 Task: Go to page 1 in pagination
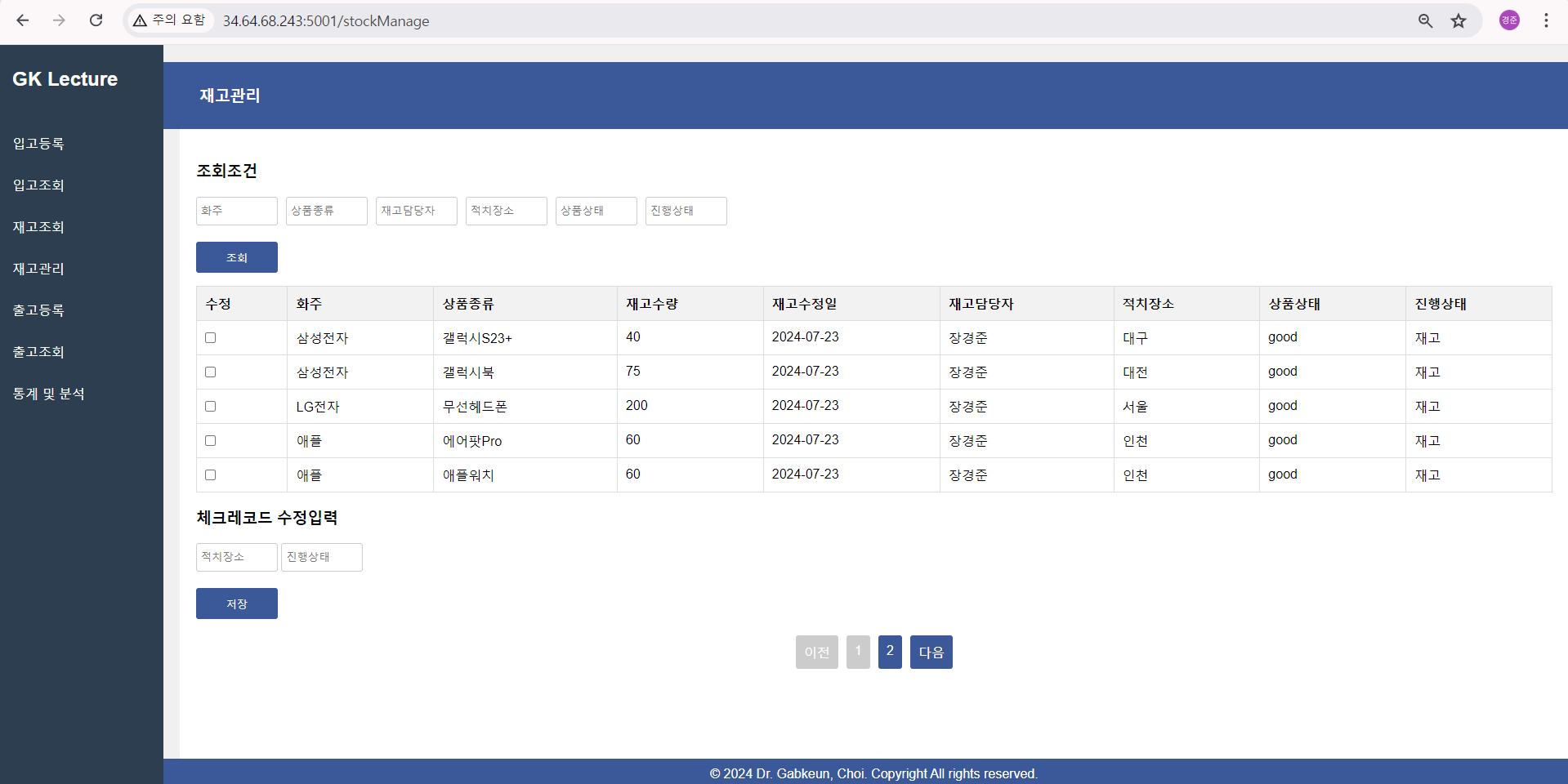pyautogui.click(x=858, y=652)
